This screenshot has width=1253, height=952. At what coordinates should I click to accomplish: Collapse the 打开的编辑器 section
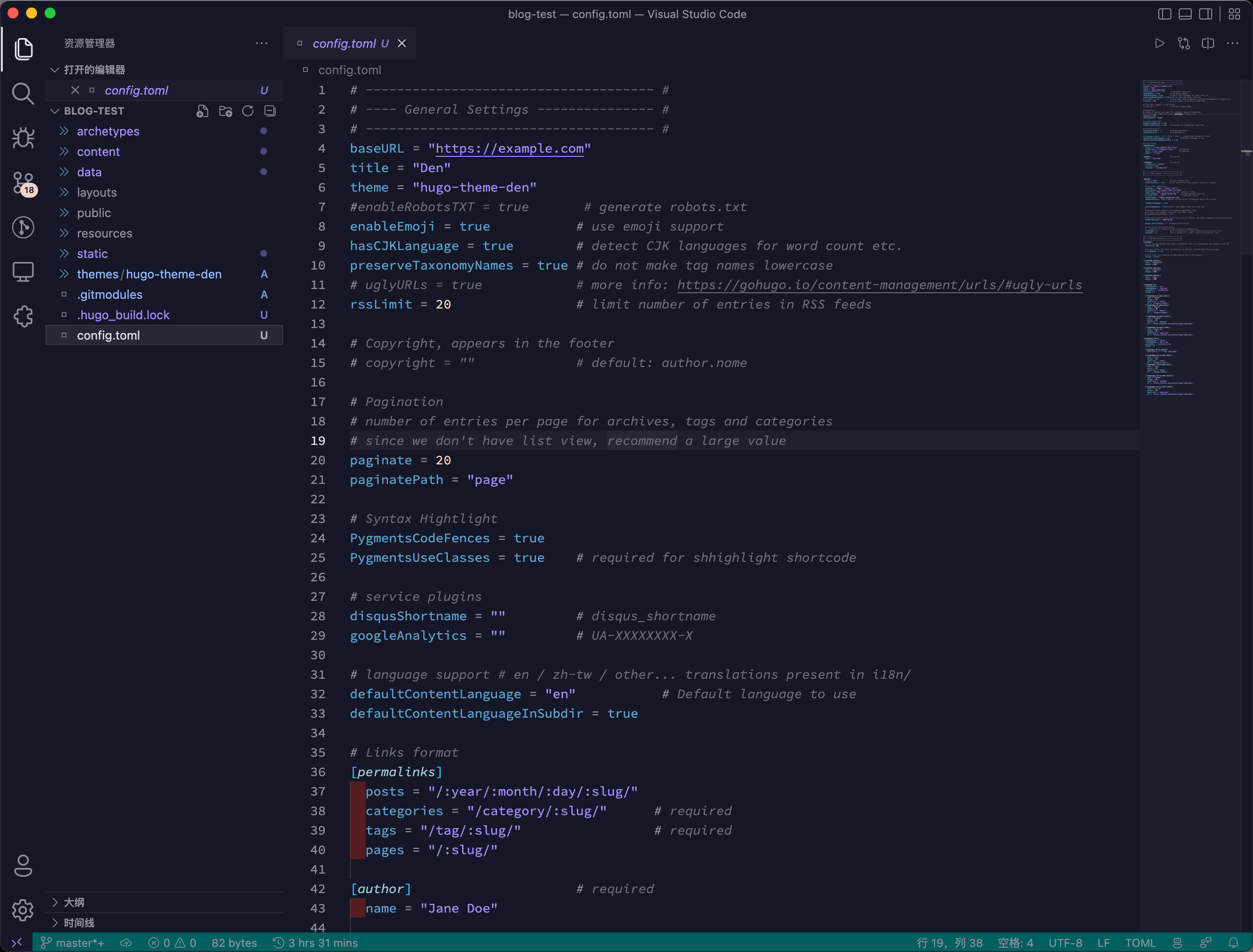(x=94, y=70)
